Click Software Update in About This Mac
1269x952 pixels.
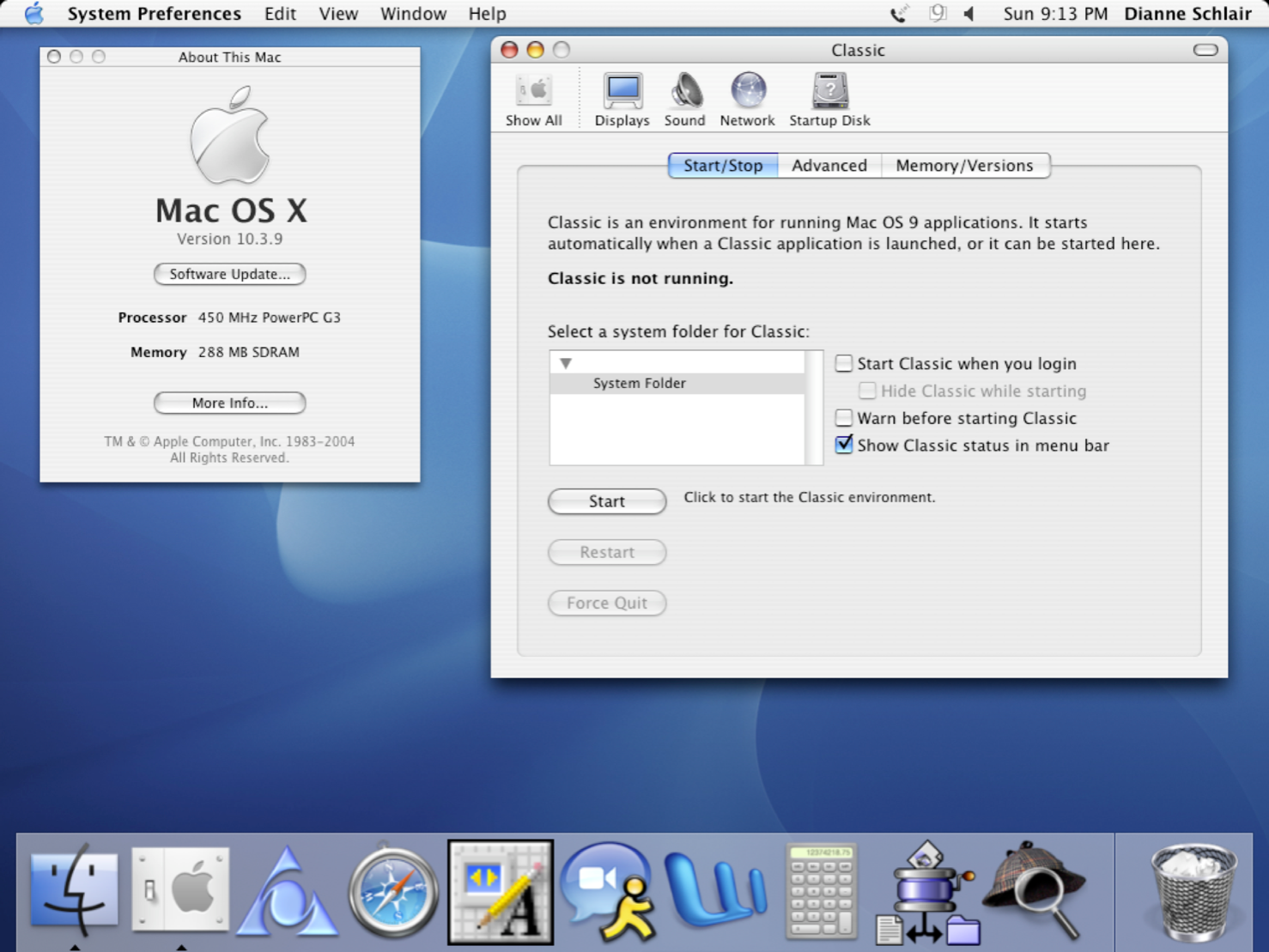point(230,274)
